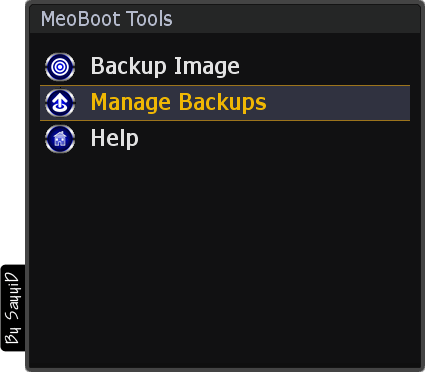Click the upload arrow Manage Backups icon

click(60, 103)
